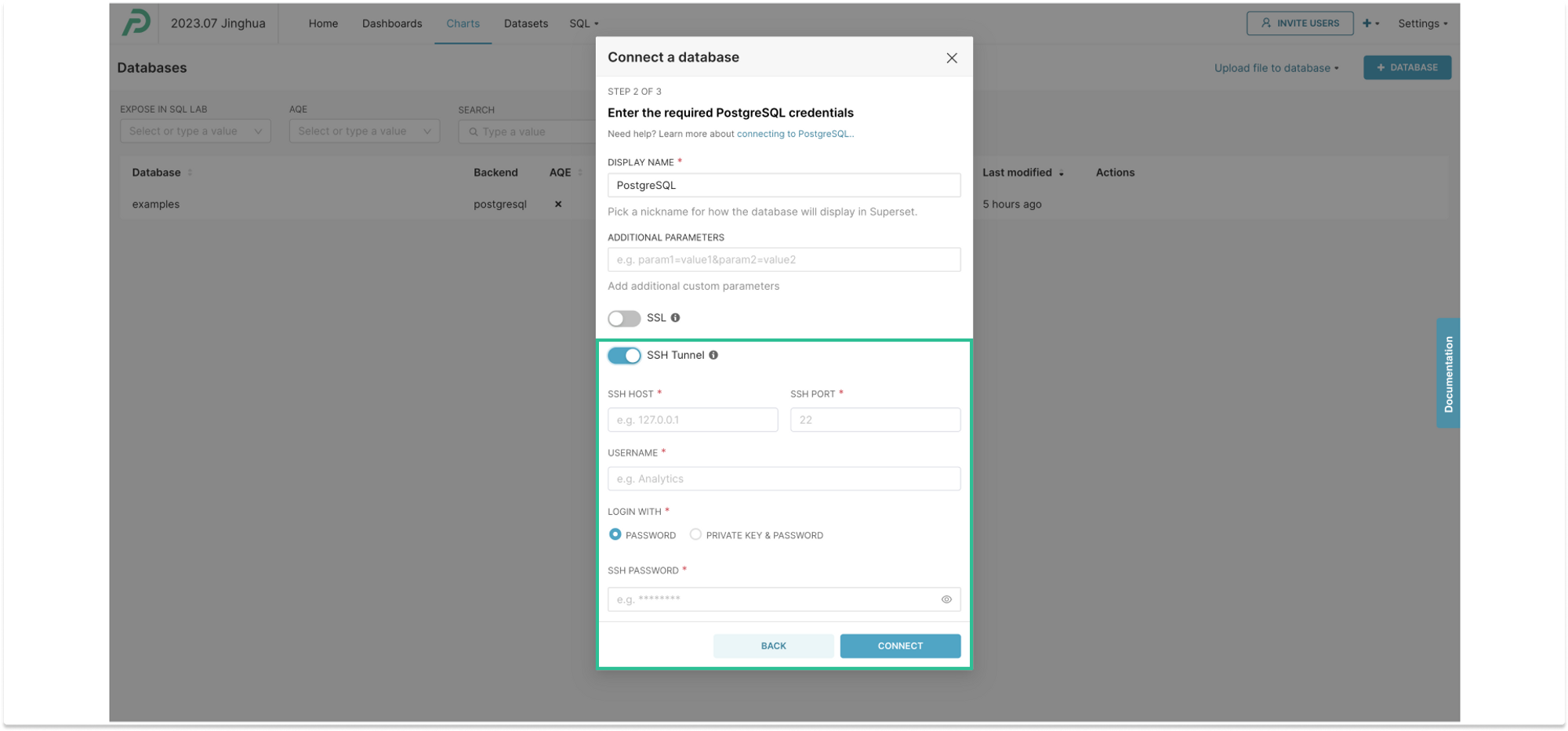Open the connecting to PostgreSQL link
Viewport: 1568px width, 731px height.
(793, 134)
